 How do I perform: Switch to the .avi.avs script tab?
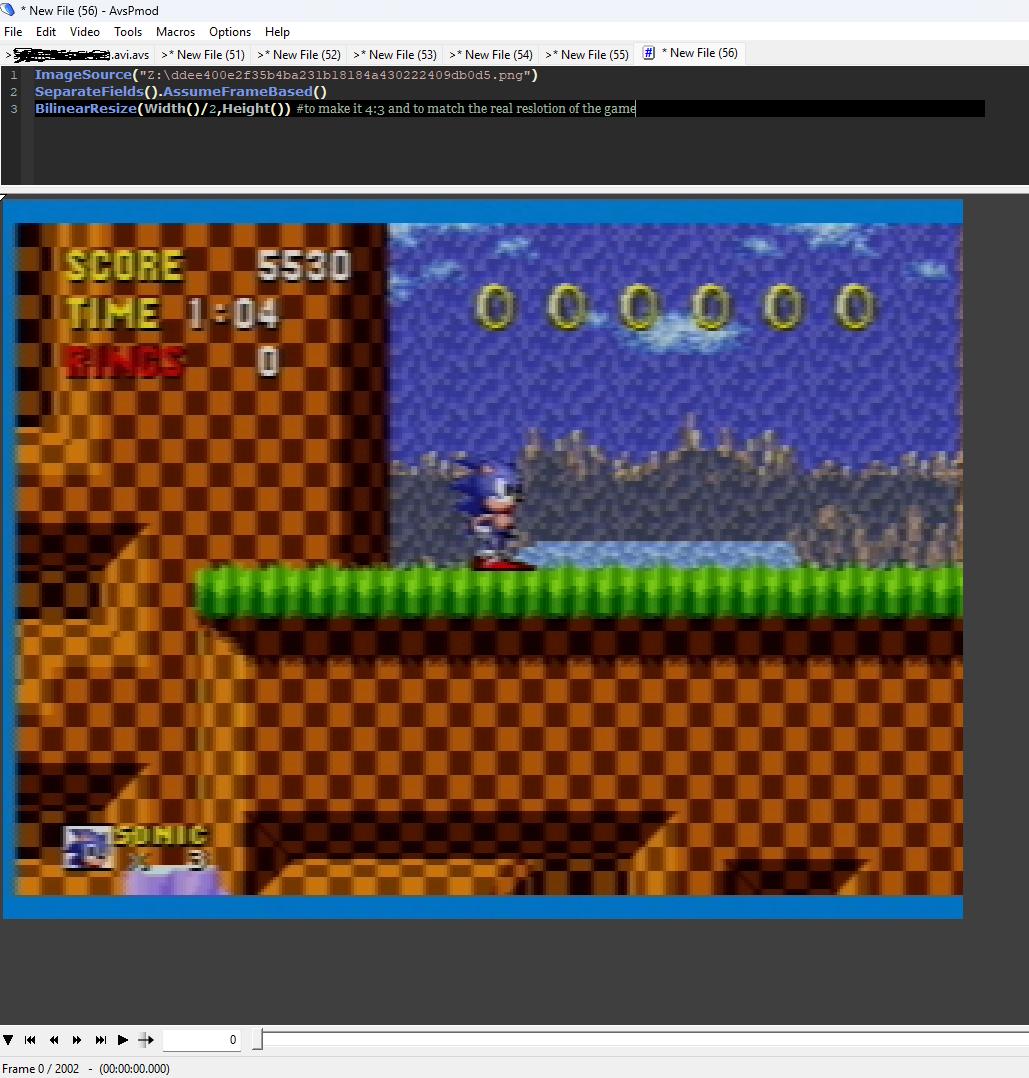click(x=80, y=55)
